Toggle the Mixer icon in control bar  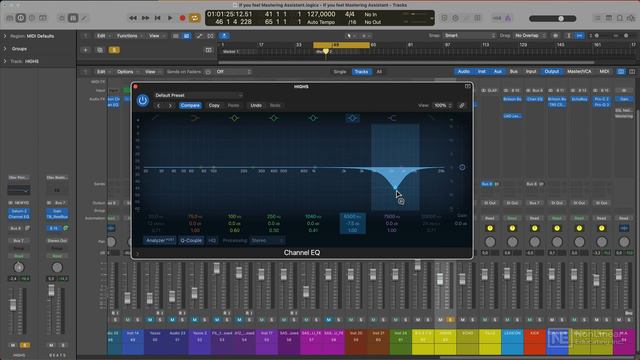pos(73,18)
